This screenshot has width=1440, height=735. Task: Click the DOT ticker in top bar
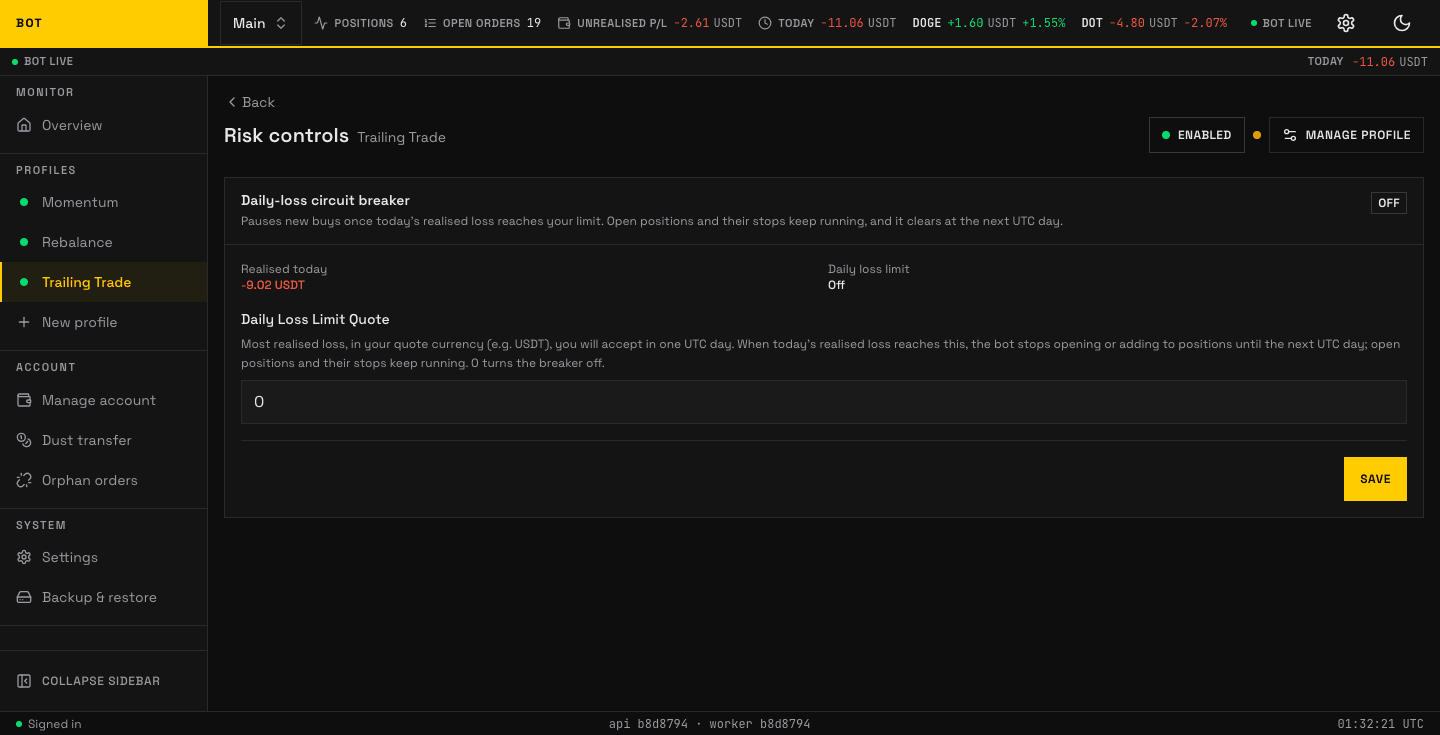[x=1154, y=23]
